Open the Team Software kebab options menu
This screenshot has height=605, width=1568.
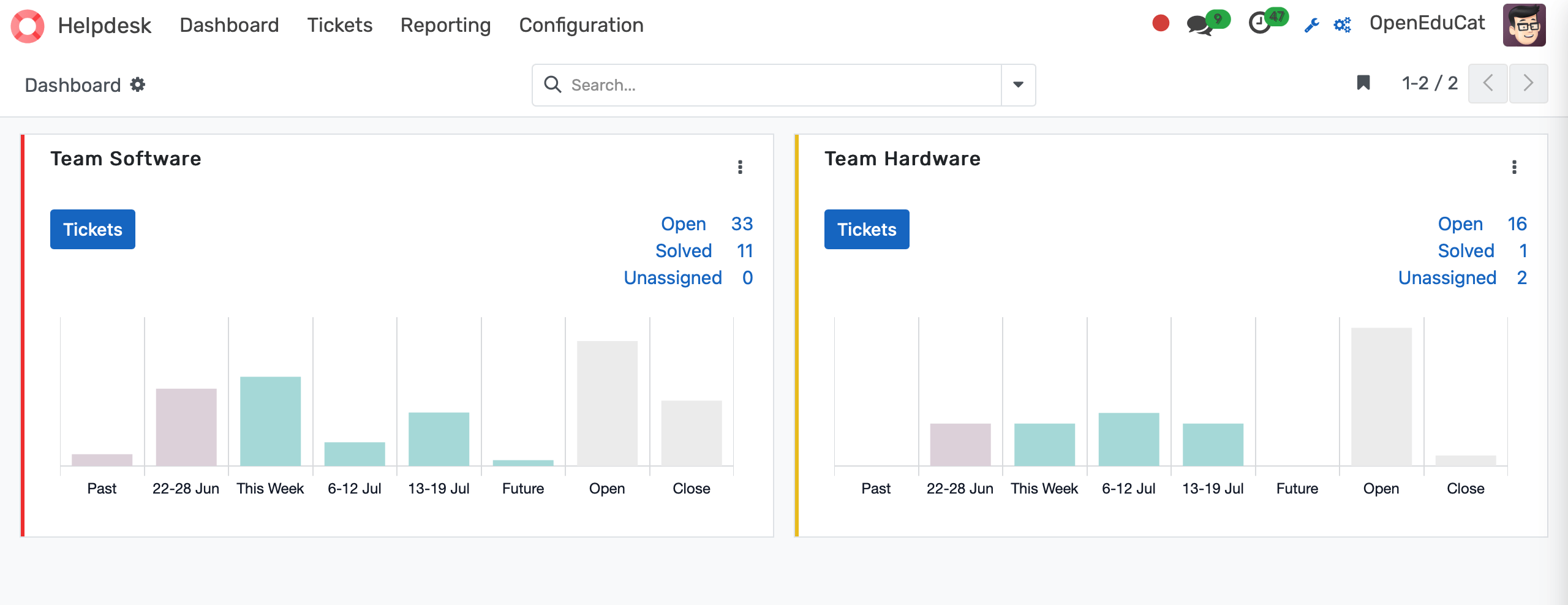click(739, 167)
